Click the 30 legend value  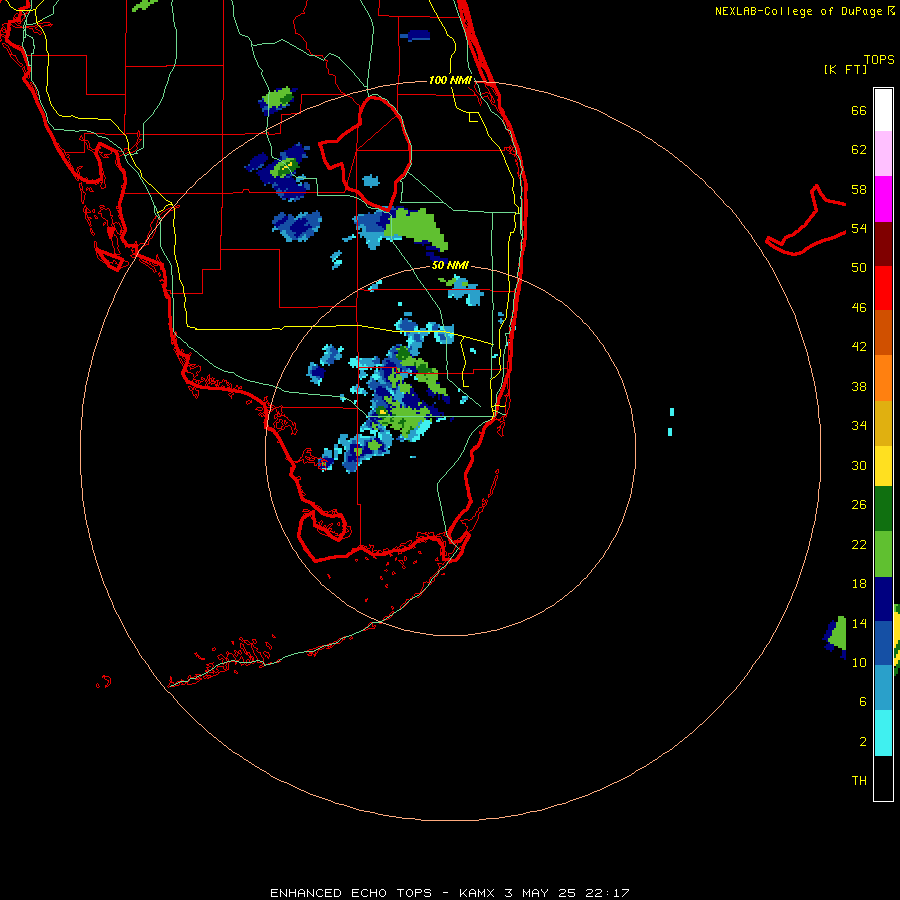pos(859,465)
